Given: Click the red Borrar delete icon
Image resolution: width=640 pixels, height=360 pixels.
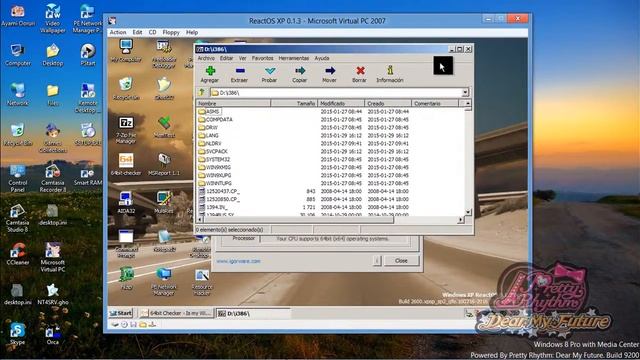Looking at the screenshot, I should pos(360,71).
